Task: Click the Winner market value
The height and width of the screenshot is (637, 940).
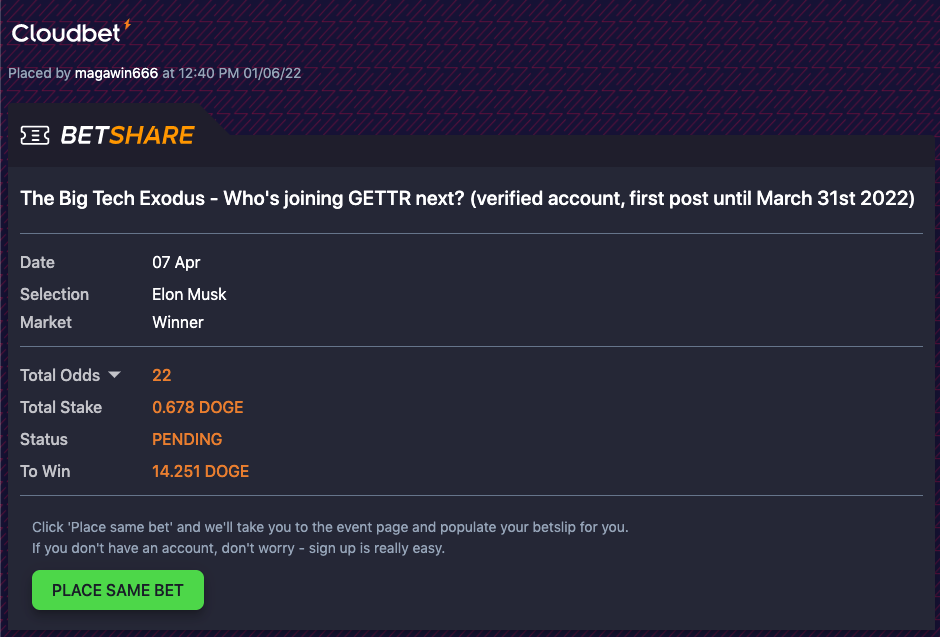Action: [178, 322]
